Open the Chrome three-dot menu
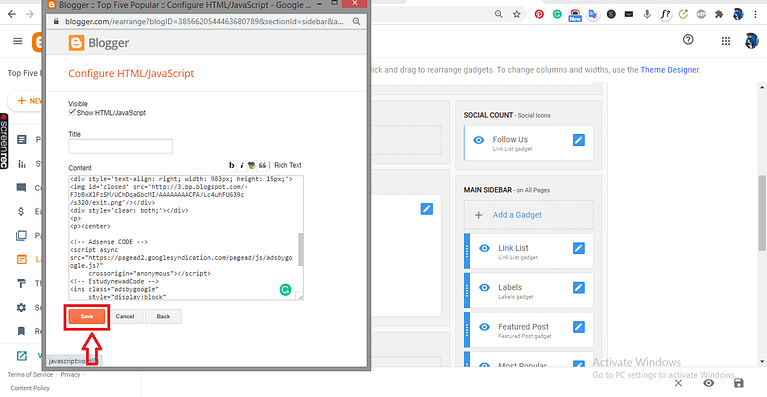The width and height of the screenshot is (767, 397). [756, 14]
